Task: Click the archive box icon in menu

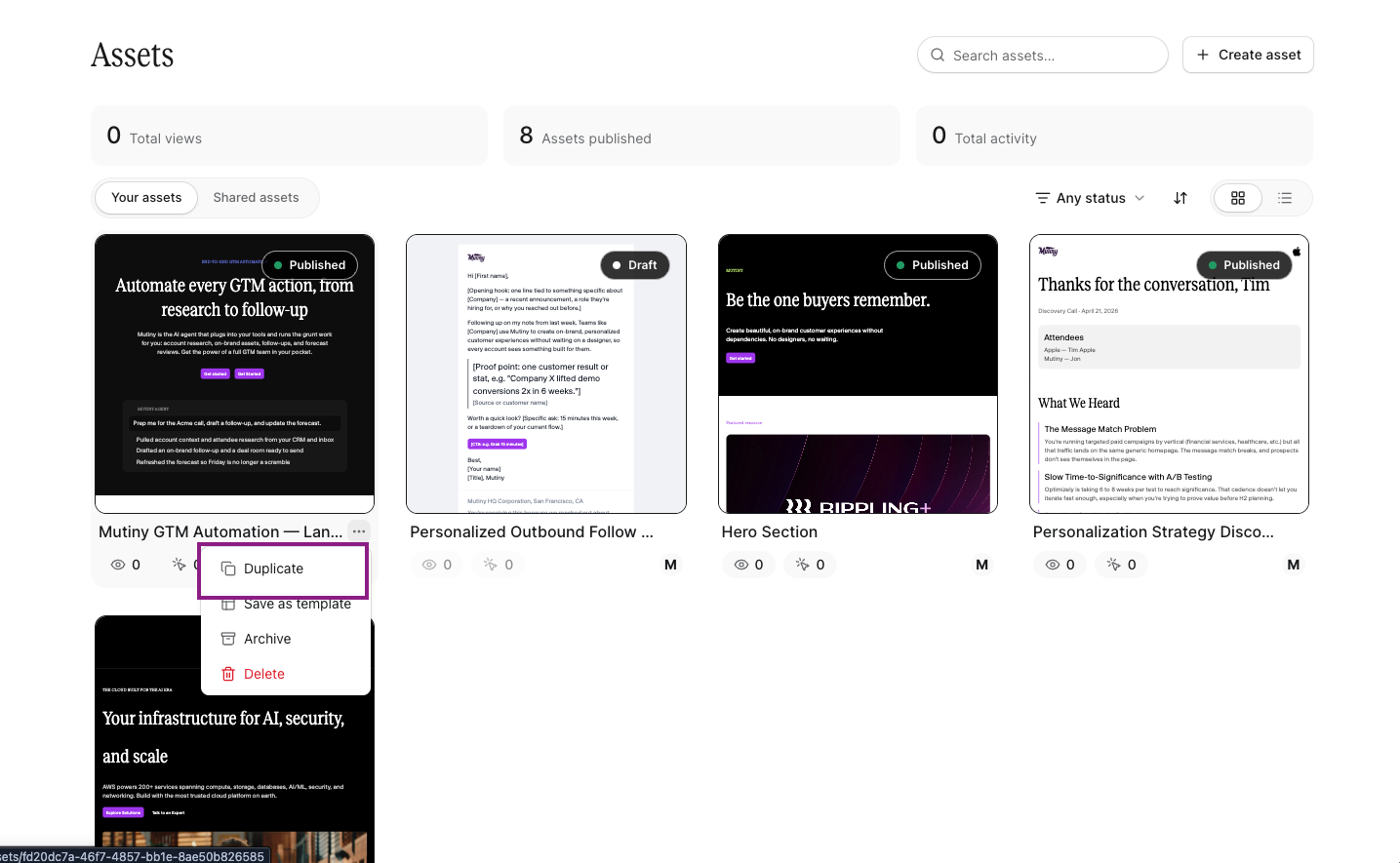Action: pyautogui.click(x=228, y=639)
